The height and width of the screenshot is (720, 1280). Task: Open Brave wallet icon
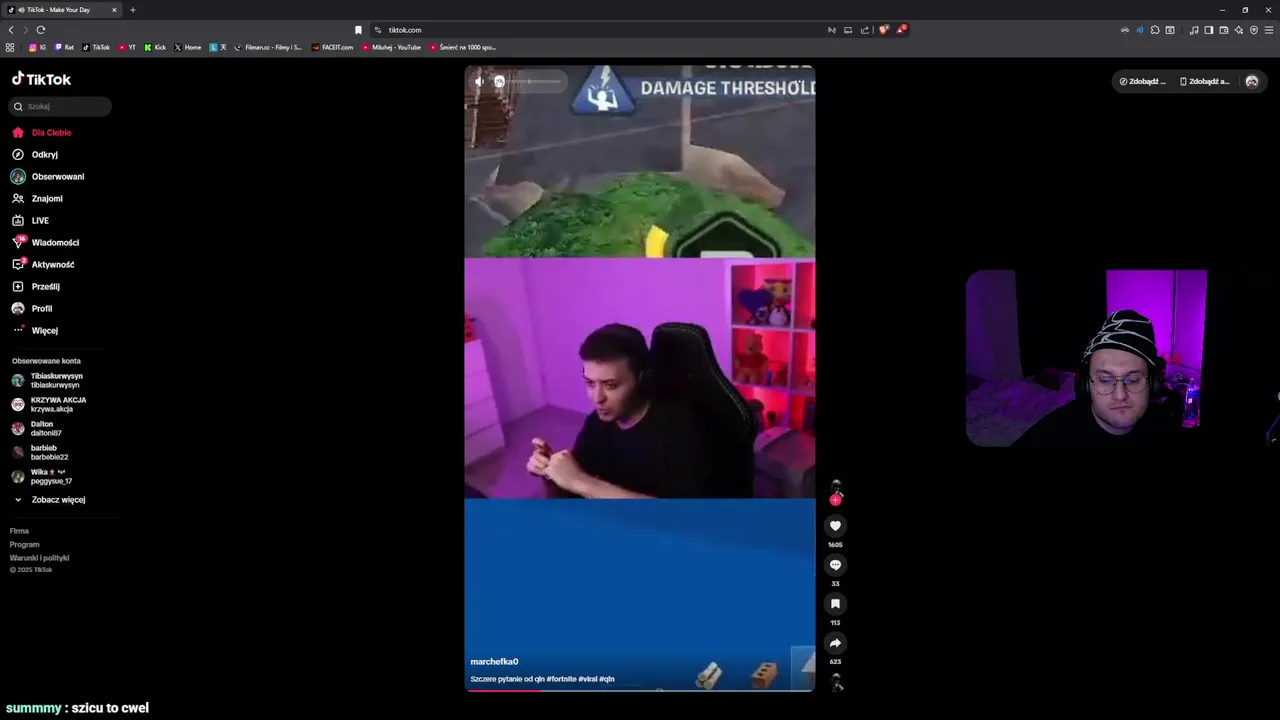click(x=1223, y=30)
